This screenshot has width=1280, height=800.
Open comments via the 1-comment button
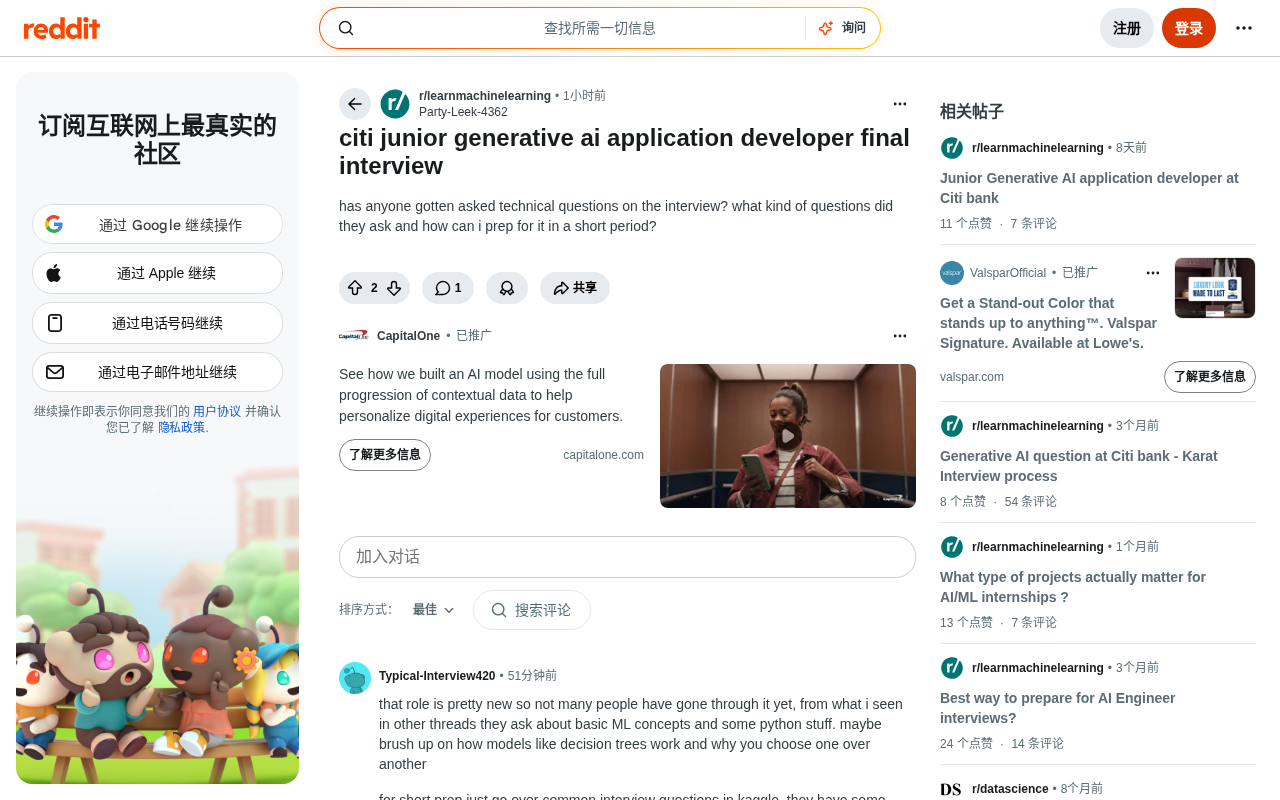(448, 288)
